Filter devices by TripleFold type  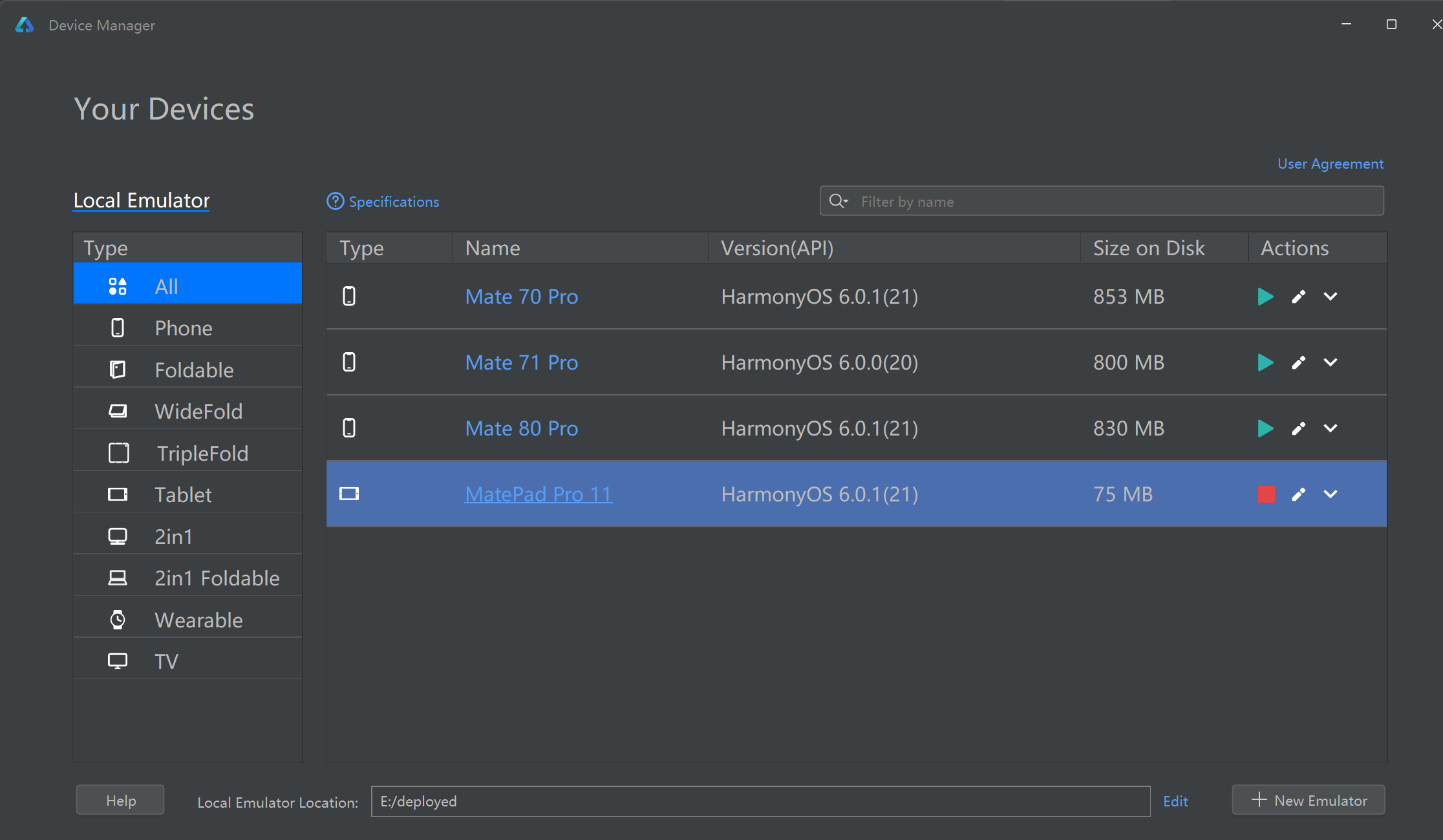(x=187, y=450)
